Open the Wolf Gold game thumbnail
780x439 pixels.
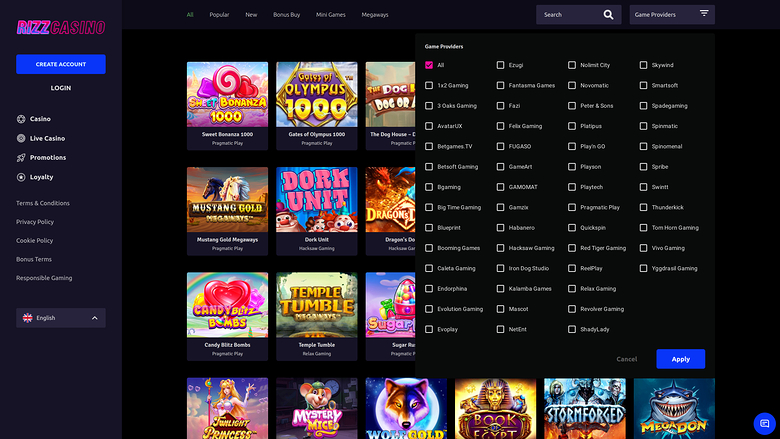click(x=406, y=408)
